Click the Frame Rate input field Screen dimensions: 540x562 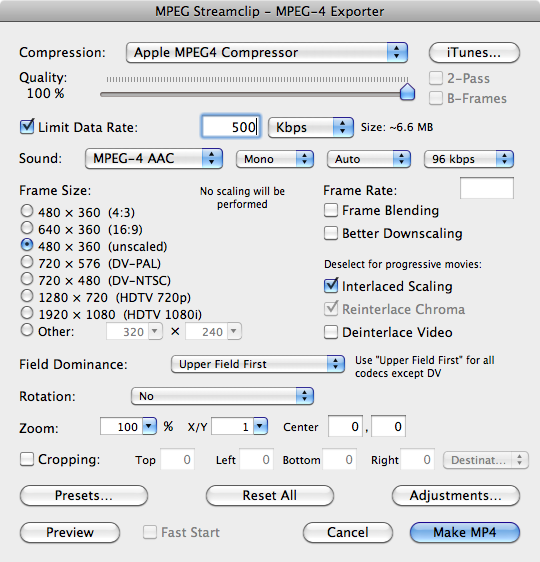click(487, 188)
